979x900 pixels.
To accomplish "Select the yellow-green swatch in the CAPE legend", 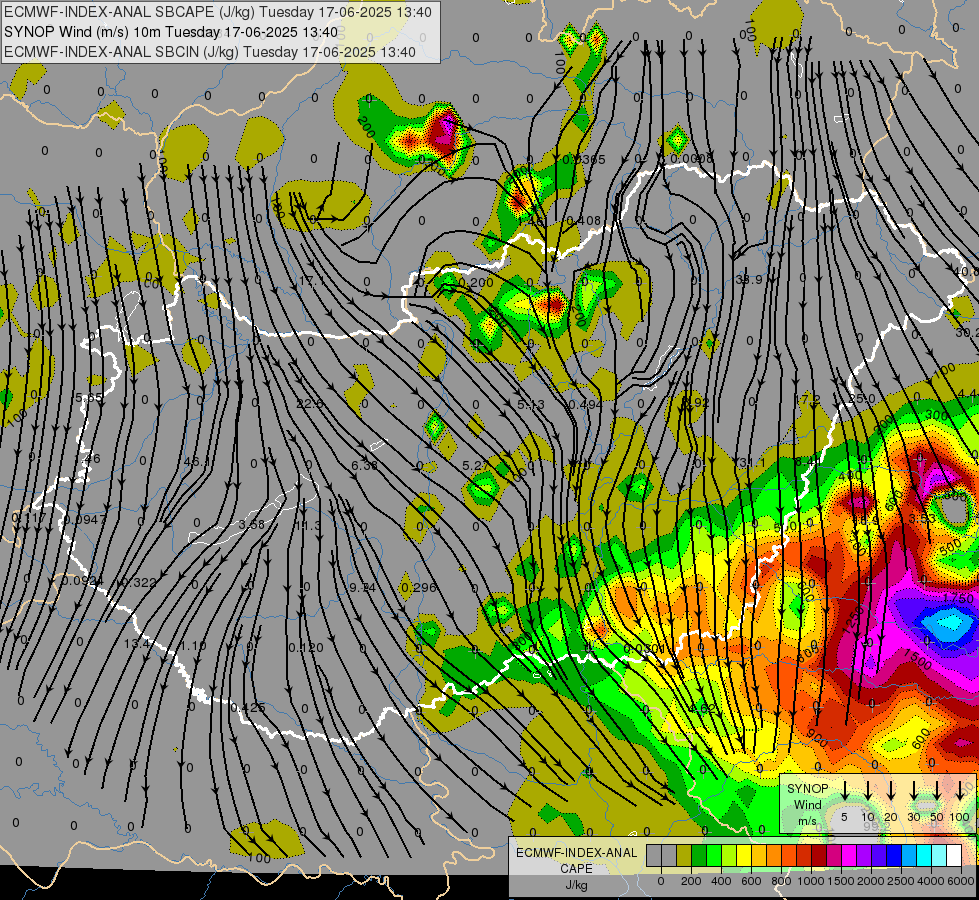I will [x=729, y=856].
